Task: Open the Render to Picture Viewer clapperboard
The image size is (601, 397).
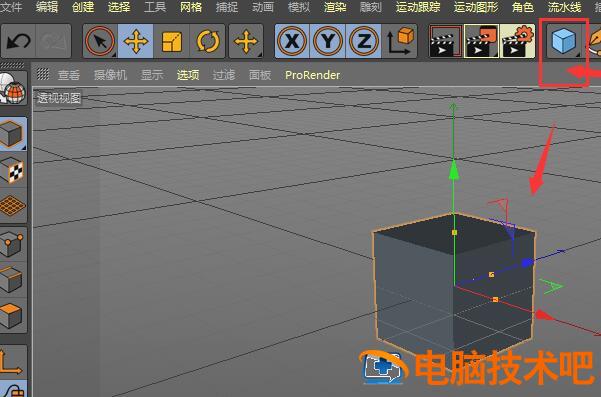Action: [481, 41]
